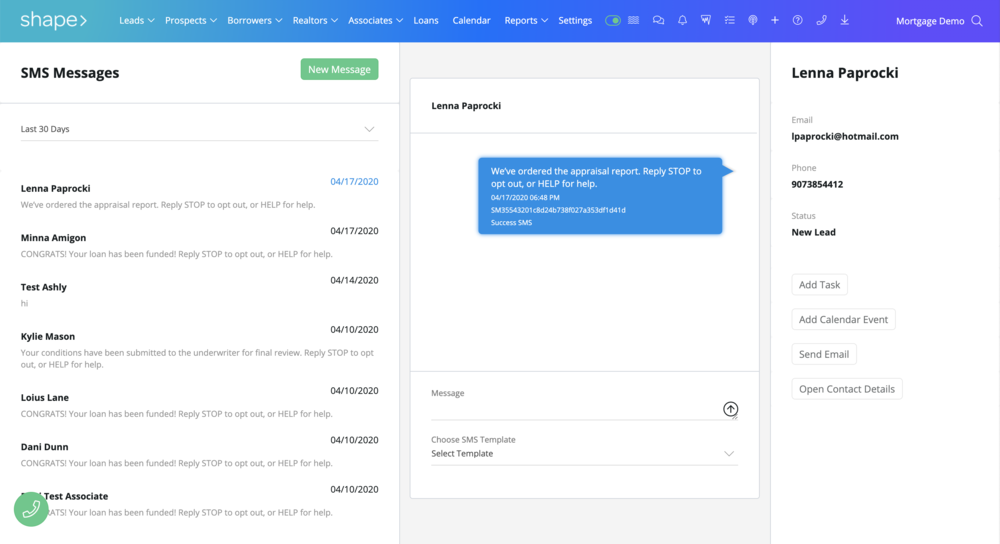Open Dani Dunn conversation
Image resolution: width=1000 pixels, height=544 pixels.
coord(199,454)
